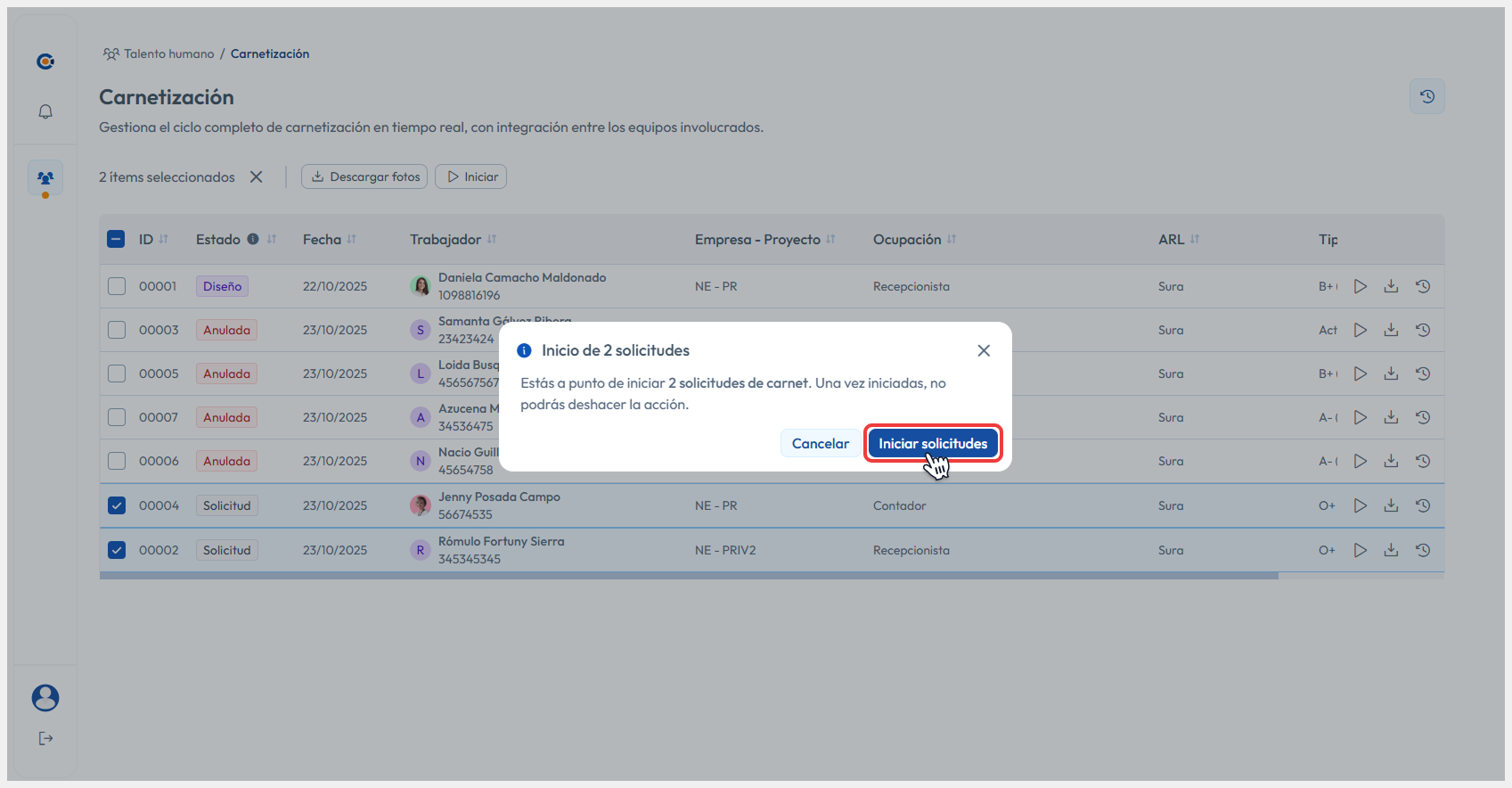Uncheck the box for row 00004

pos(117,505)
